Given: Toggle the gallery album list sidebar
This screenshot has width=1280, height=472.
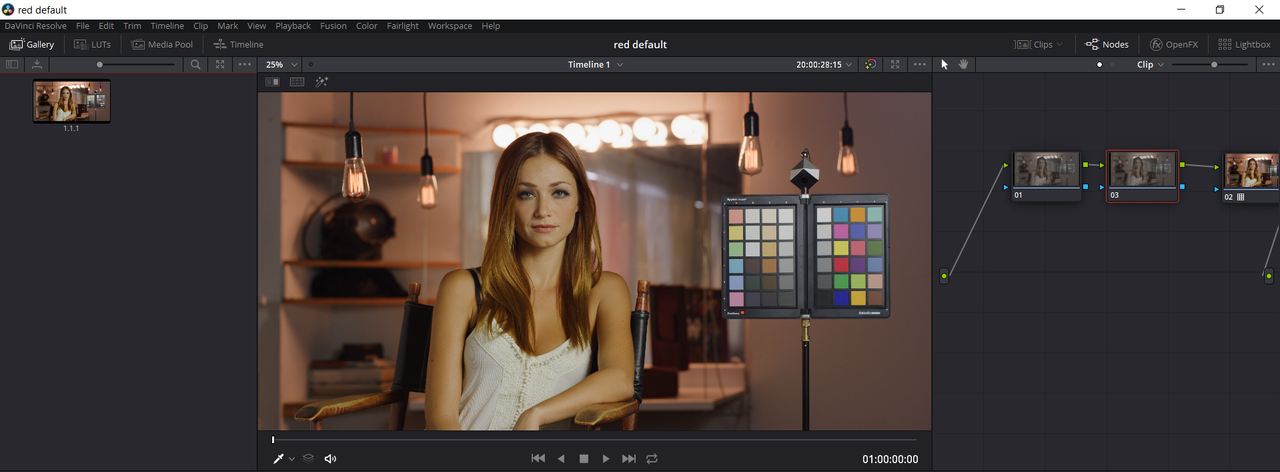Looking at the screenshot, I should pyautogui.click(x=12, y=64).
